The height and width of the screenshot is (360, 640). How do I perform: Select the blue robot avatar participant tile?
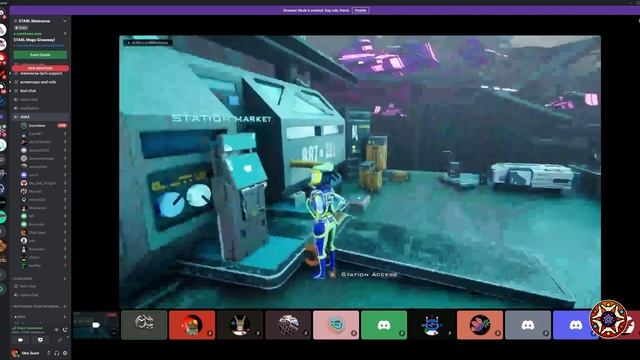click(x=432, y=325)
